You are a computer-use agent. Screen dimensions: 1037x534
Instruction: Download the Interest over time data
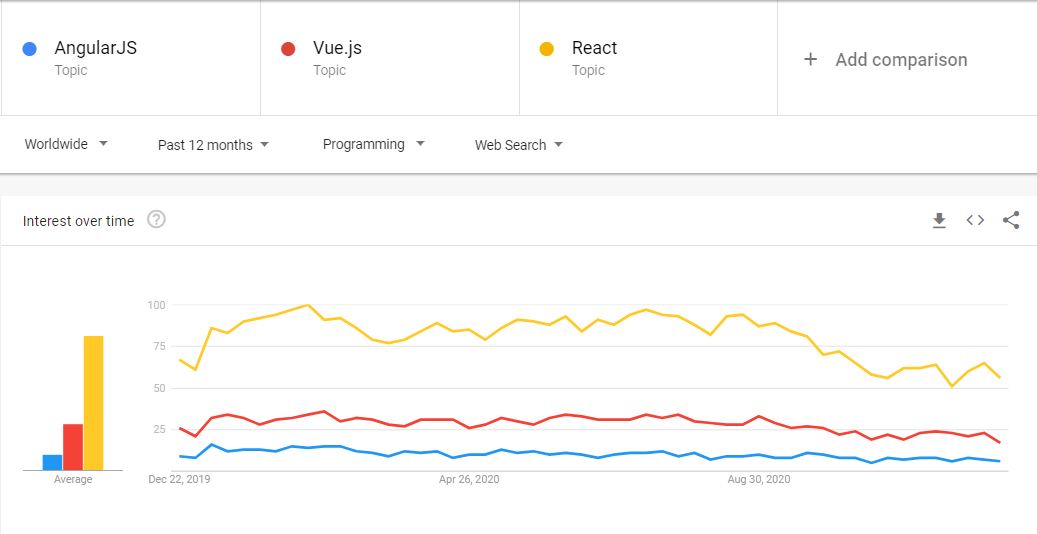[939, 221]
